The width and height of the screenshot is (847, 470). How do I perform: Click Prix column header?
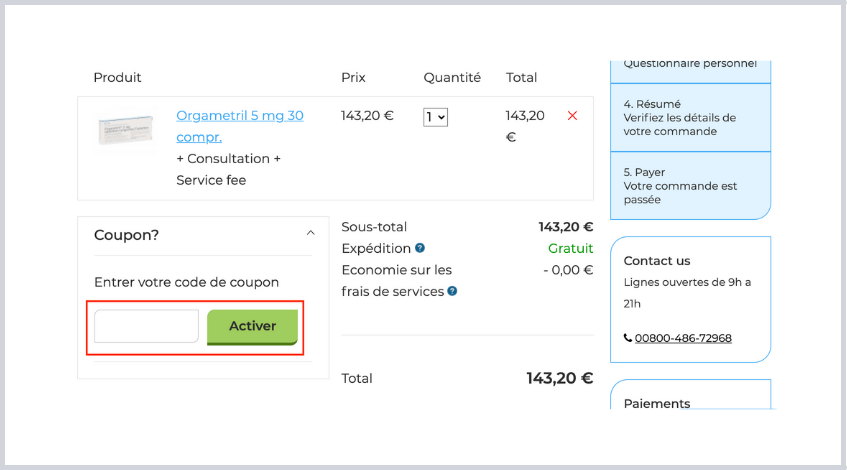click(353, 77)
